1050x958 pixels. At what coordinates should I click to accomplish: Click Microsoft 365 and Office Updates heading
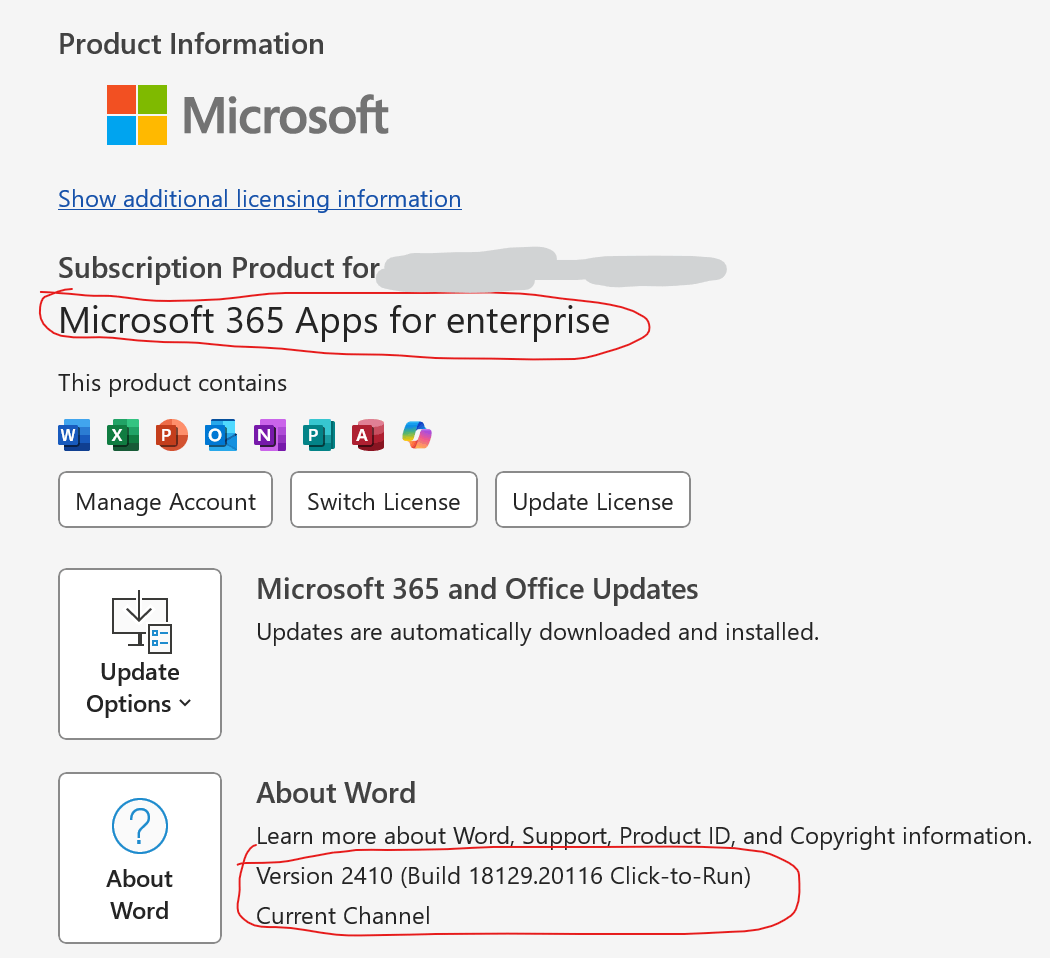pyautogui.click(x=477, y=589)
